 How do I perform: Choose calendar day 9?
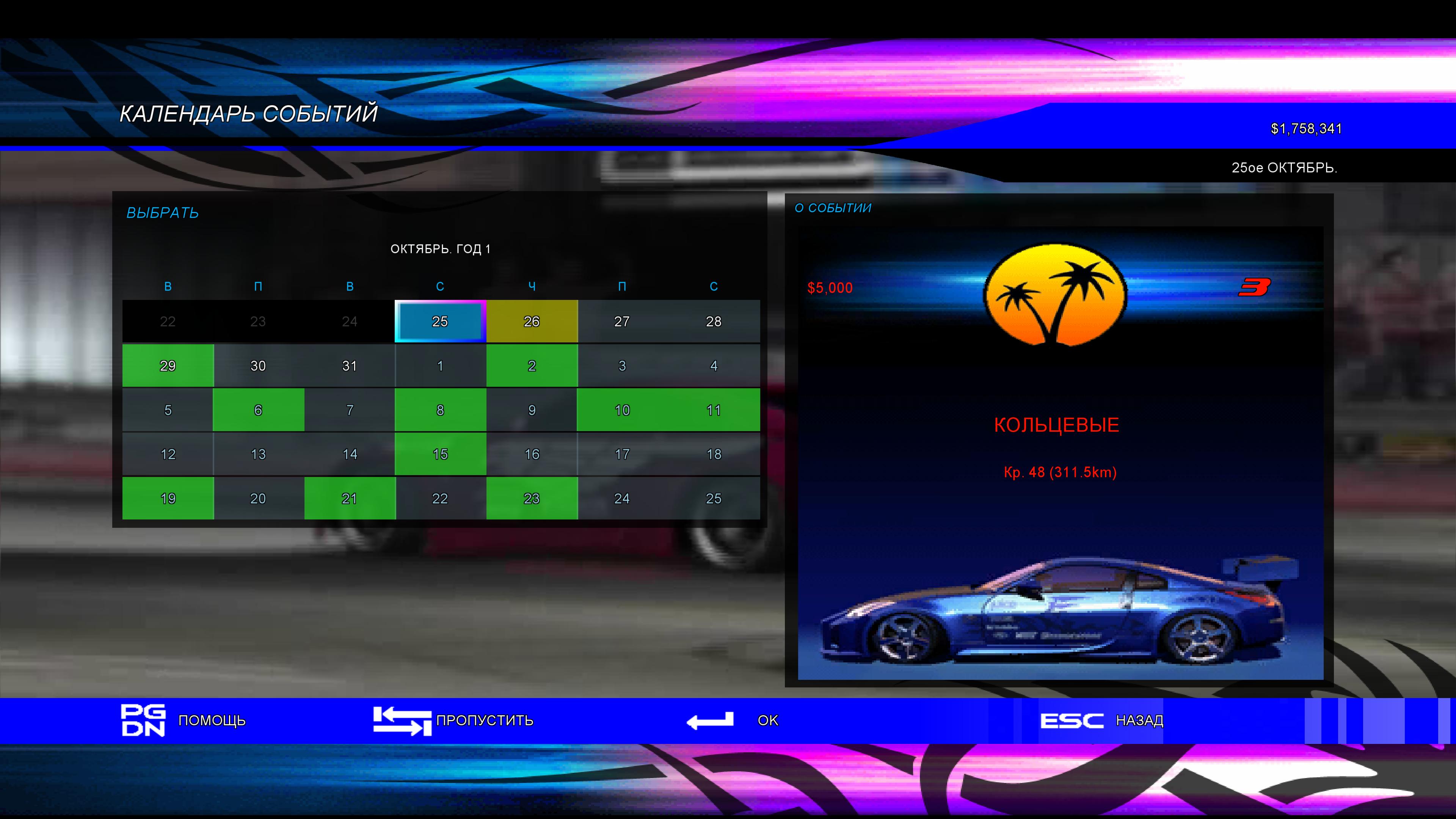[x=532, y=410]
